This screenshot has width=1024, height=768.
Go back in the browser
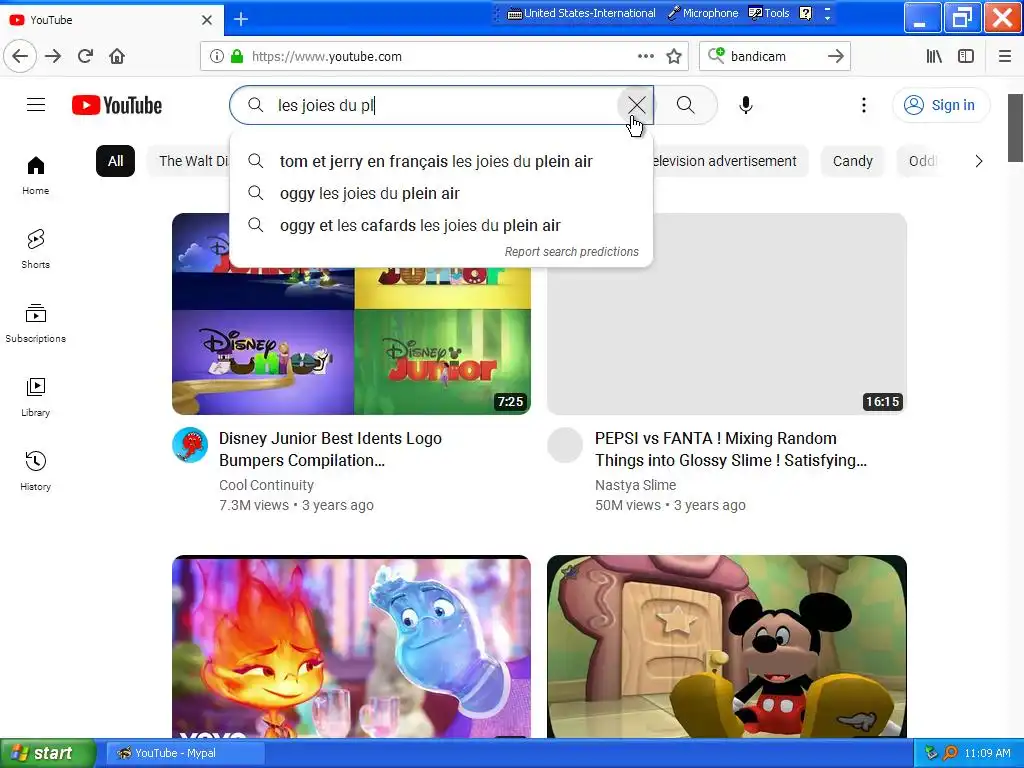tap(20, 56)
